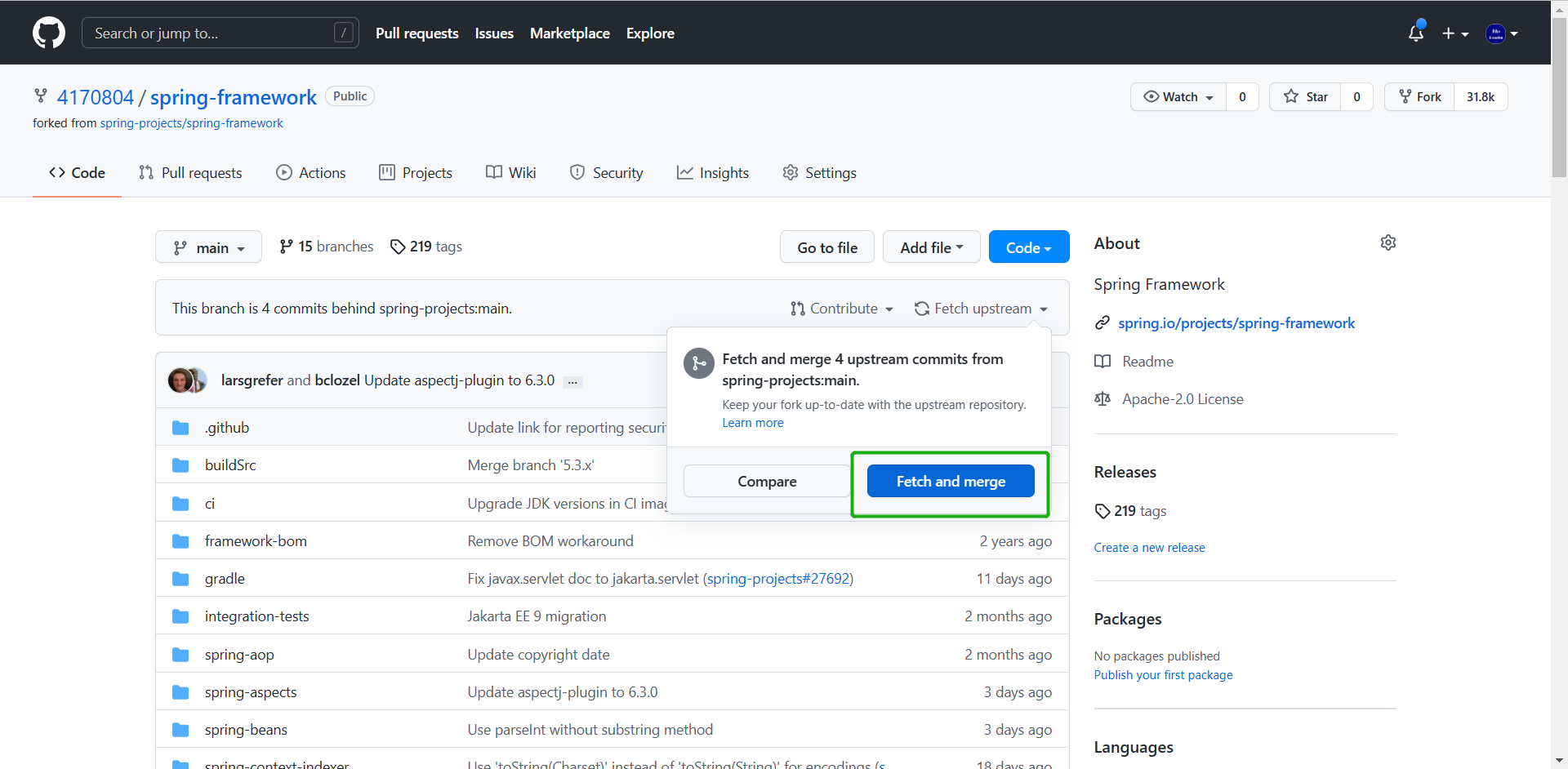
Task: Open the Watch dropdown
Action: (x=1178, y=96)
